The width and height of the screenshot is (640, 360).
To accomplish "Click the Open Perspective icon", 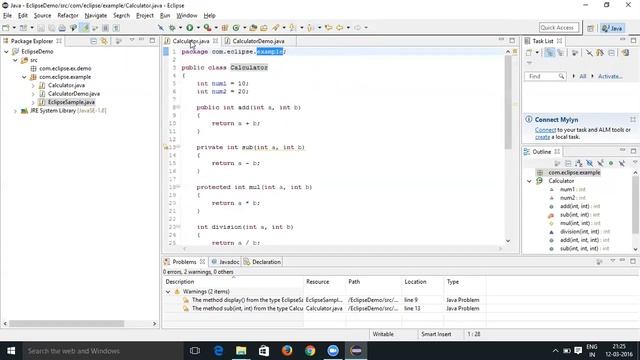I will [590, 28].
